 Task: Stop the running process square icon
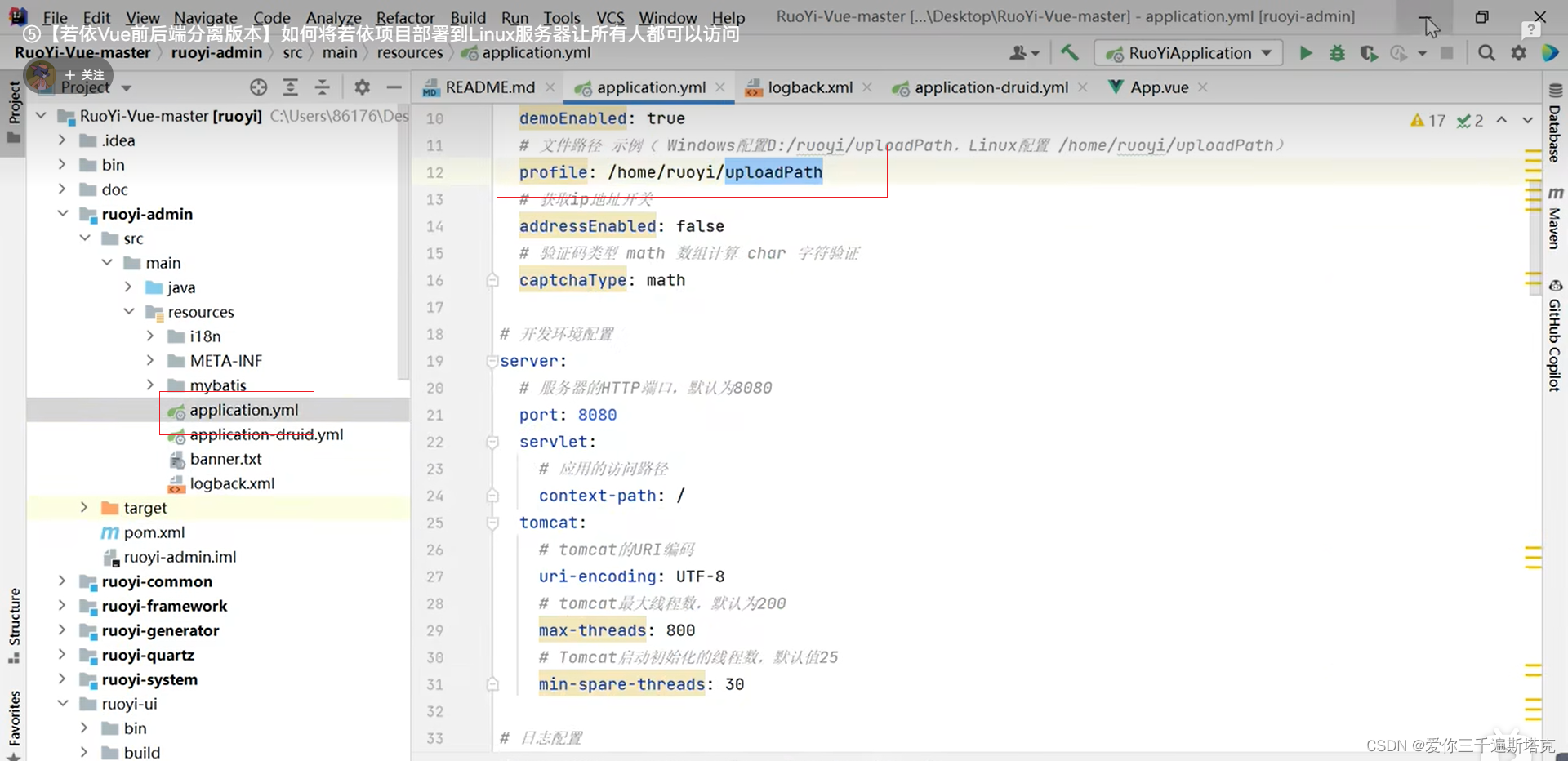1446,53
